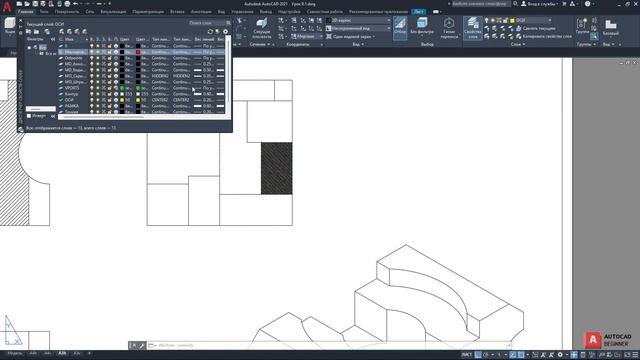The image size is (640, 360).
Task: Toggle the On light bulb for layer 0
Action: click(x=91, y=46)
